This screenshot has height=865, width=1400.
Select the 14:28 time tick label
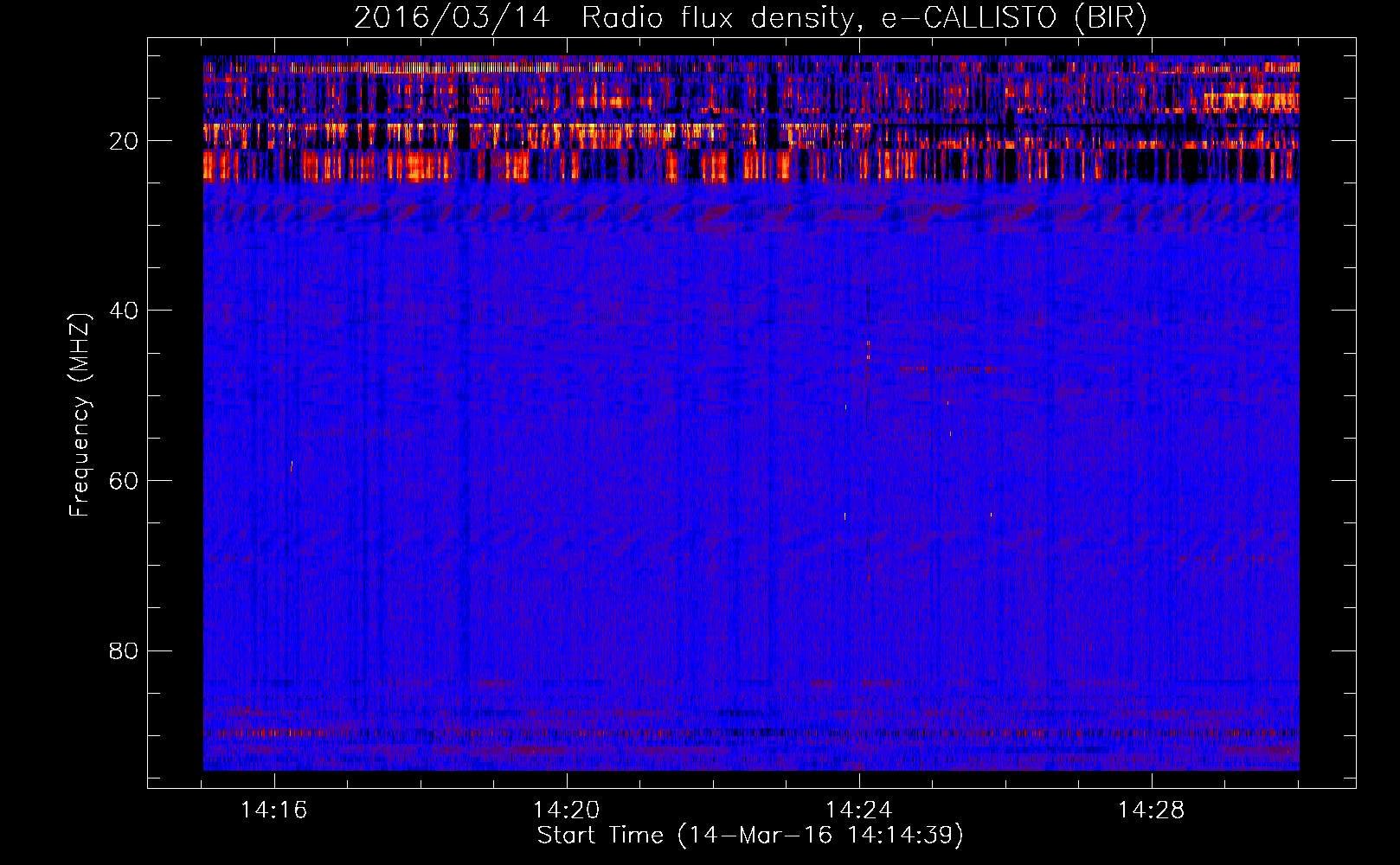click(x=1152, y=811)
